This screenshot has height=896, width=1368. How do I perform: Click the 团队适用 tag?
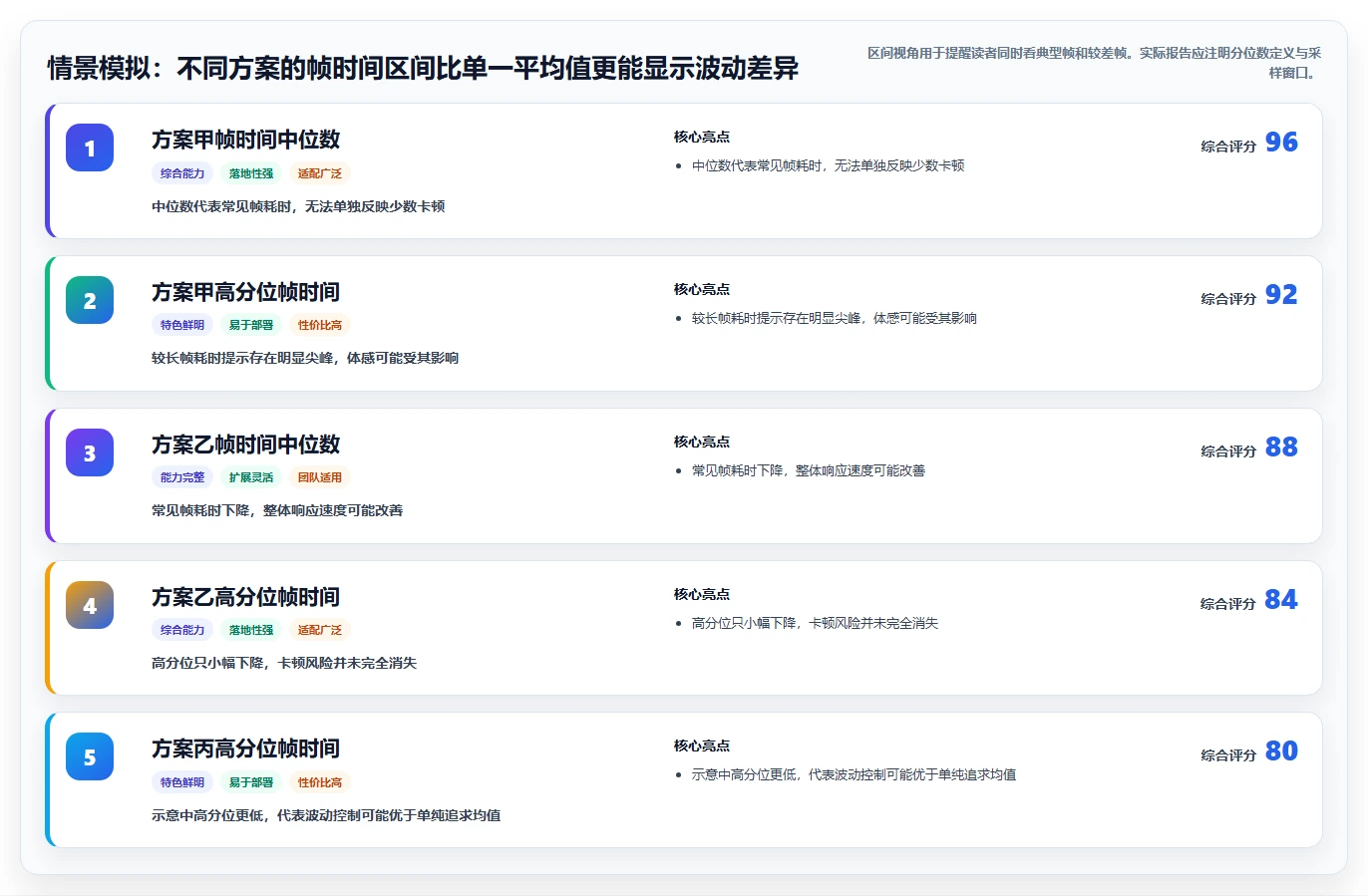point(320,477)
